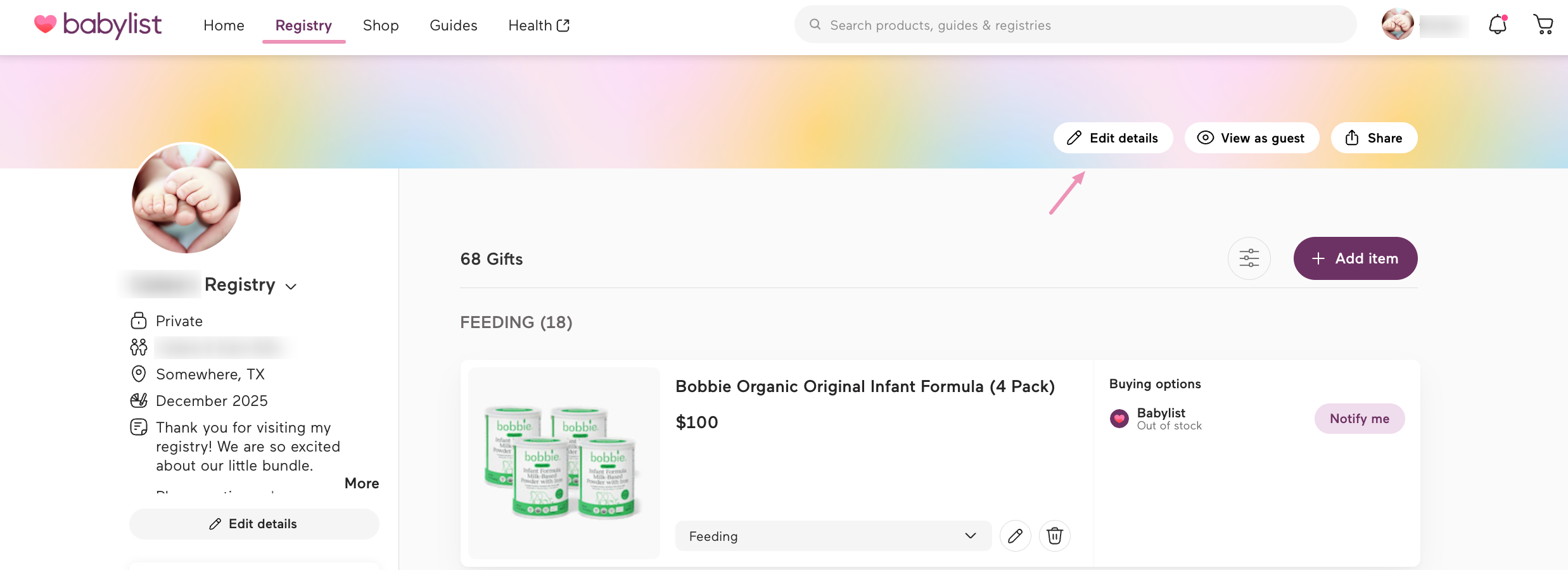Open the Guides menu item
This screenshot has width=1568, height=570.
click(x=453, y=25)
